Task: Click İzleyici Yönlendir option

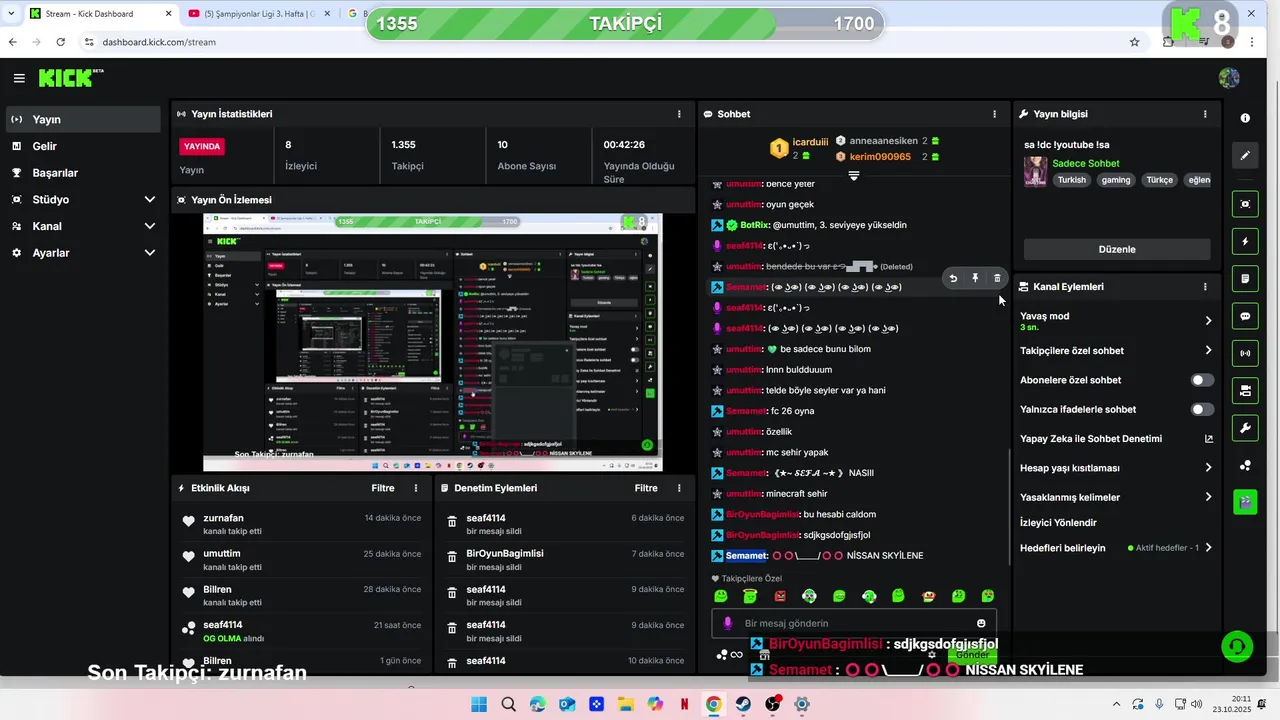Action: [x=1058, y=522]
